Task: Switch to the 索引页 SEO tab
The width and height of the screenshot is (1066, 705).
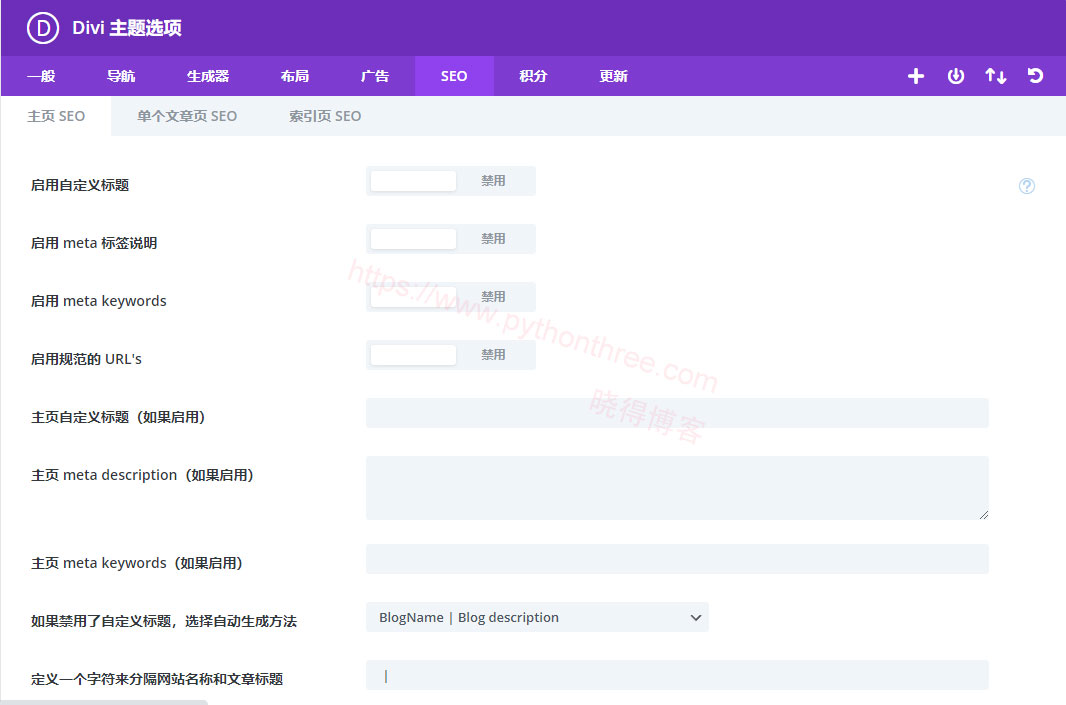Action: coord(324,116)
